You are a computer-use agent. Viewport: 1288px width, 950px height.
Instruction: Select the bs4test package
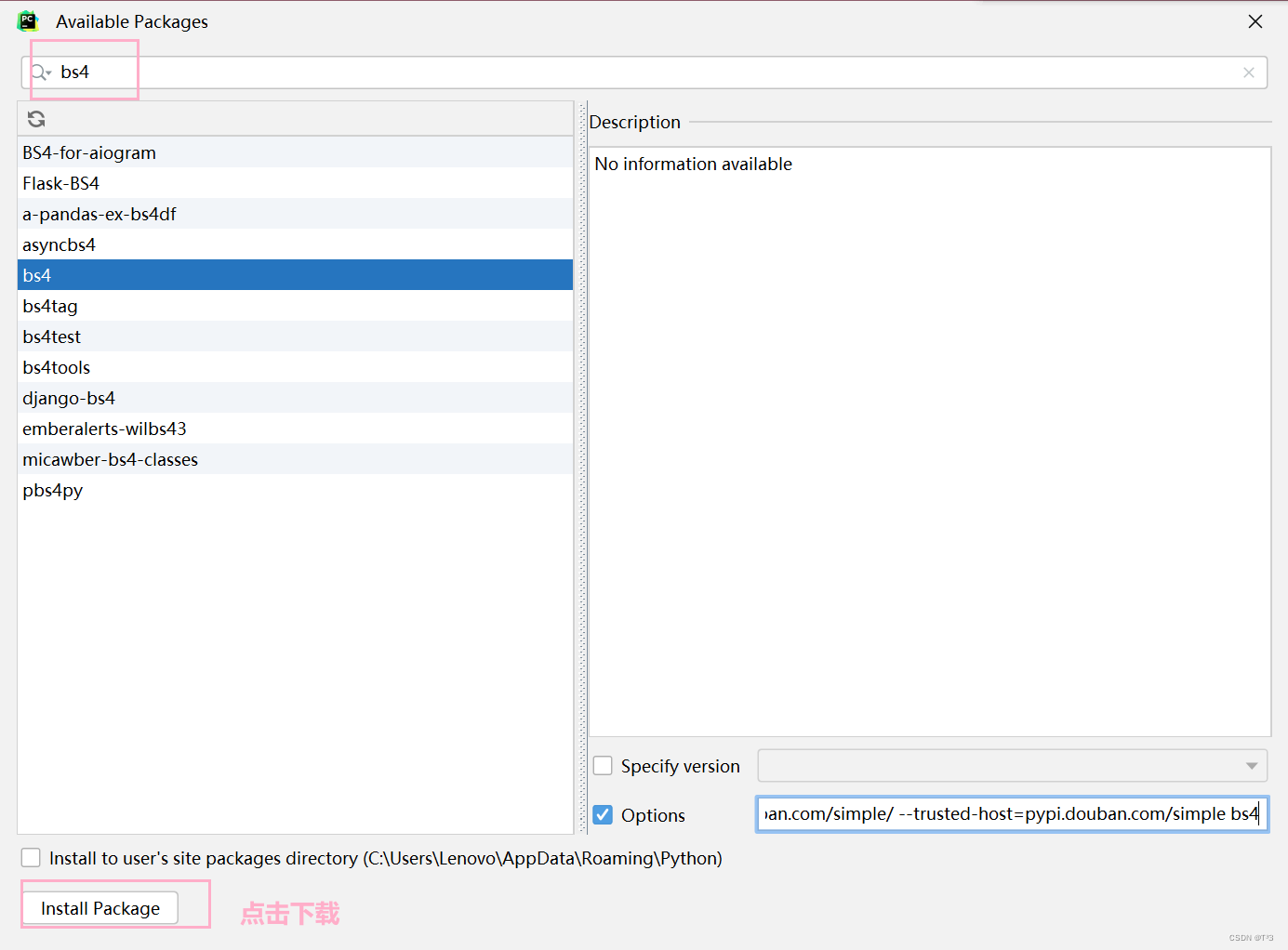coord(295,336)
